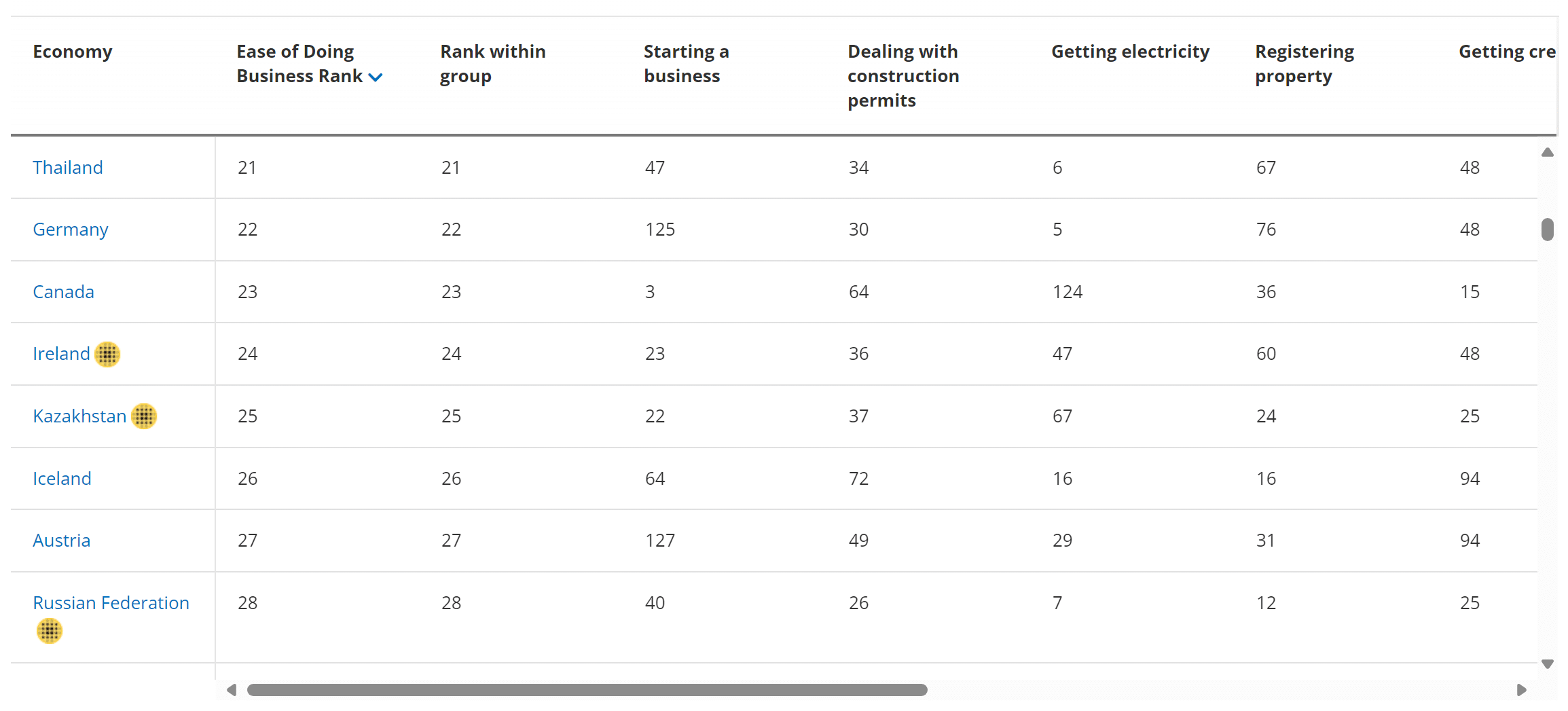Click the yellow badge icon beside Ireland
This screenshot has width=1568, height=711.
point(107,354)
